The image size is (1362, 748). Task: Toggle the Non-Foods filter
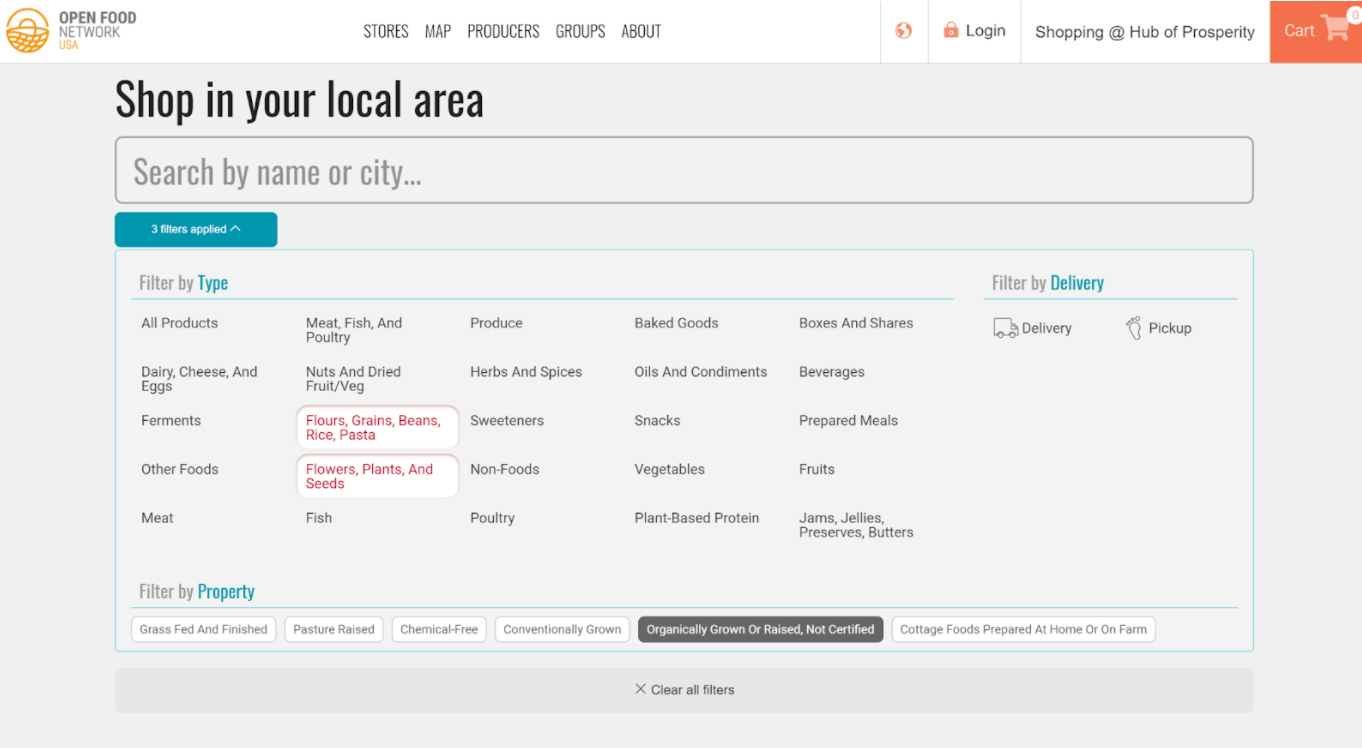pos(505,470)
